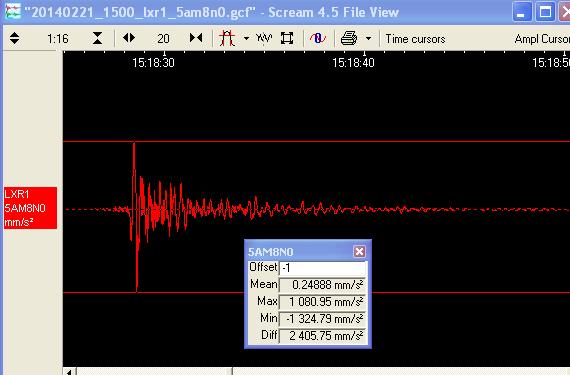The height and width of the screenshot is (375, 570).
Task: Click the spectrum waveform tool icon
Action: (x=264, y=38)
